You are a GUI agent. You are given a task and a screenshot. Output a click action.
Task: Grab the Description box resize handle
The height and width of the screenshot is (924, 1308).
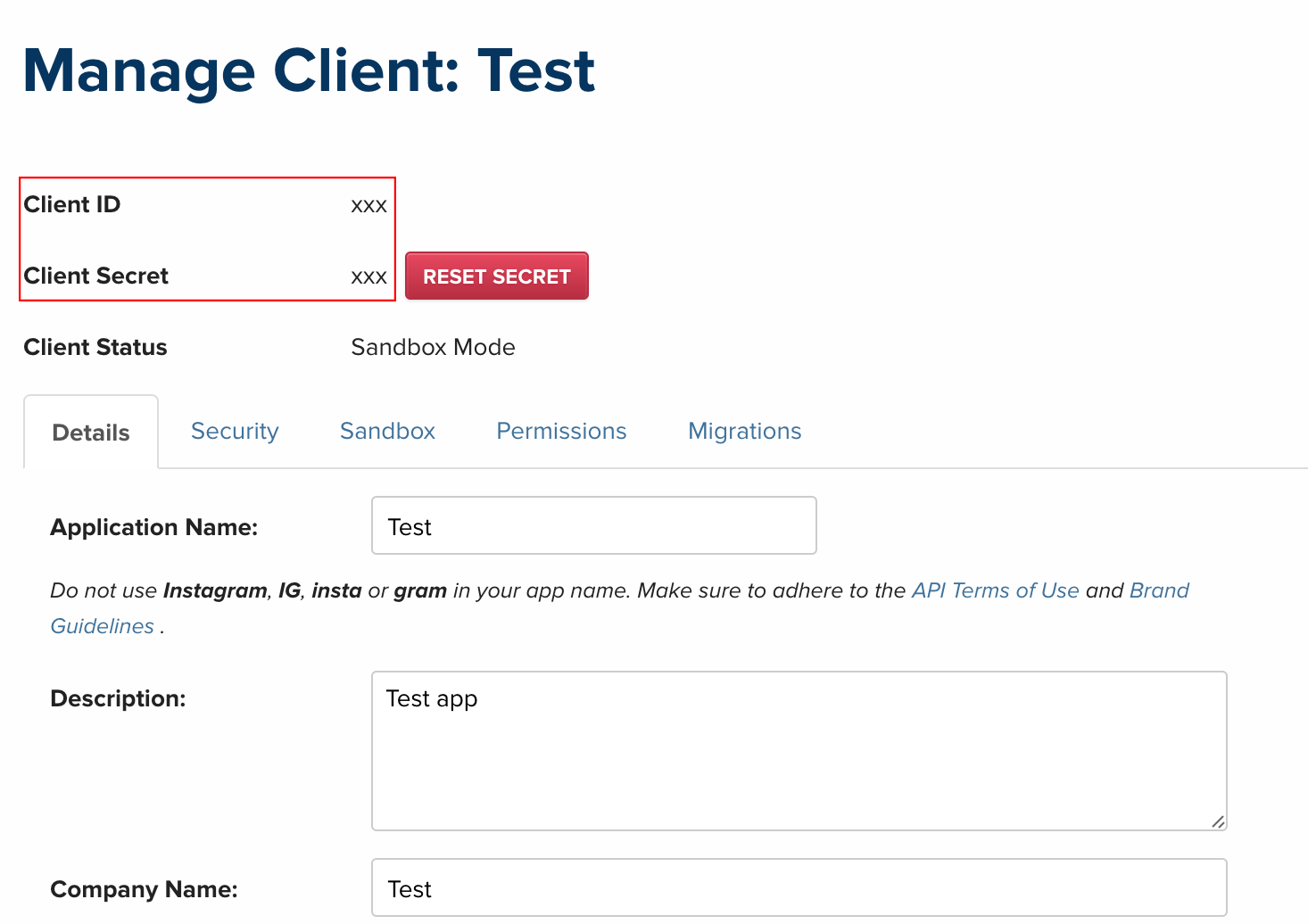point(1218,821)
